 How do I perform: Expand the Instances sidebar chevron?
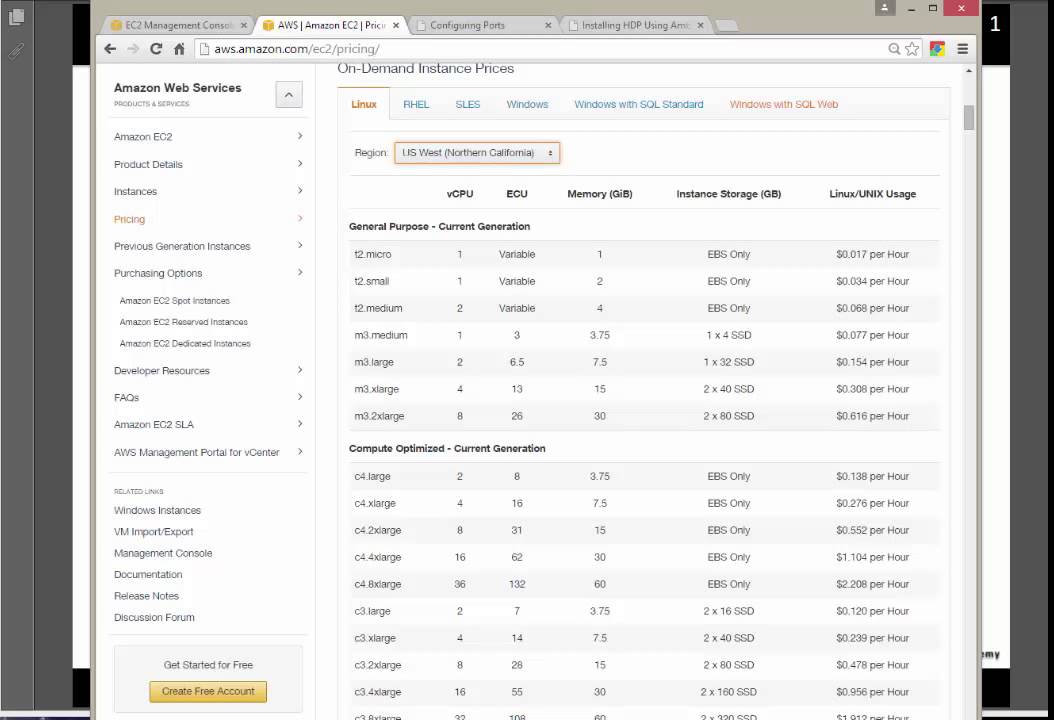tap(300, 190)
